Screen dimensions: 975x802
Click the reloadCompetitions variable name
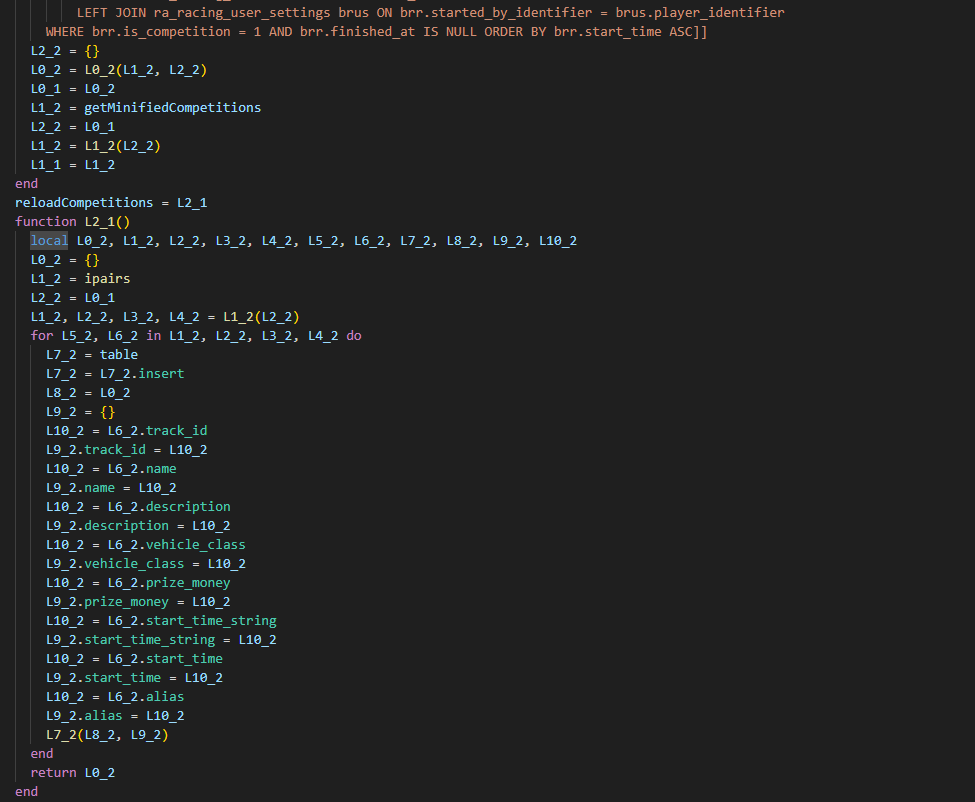[84, 202]
